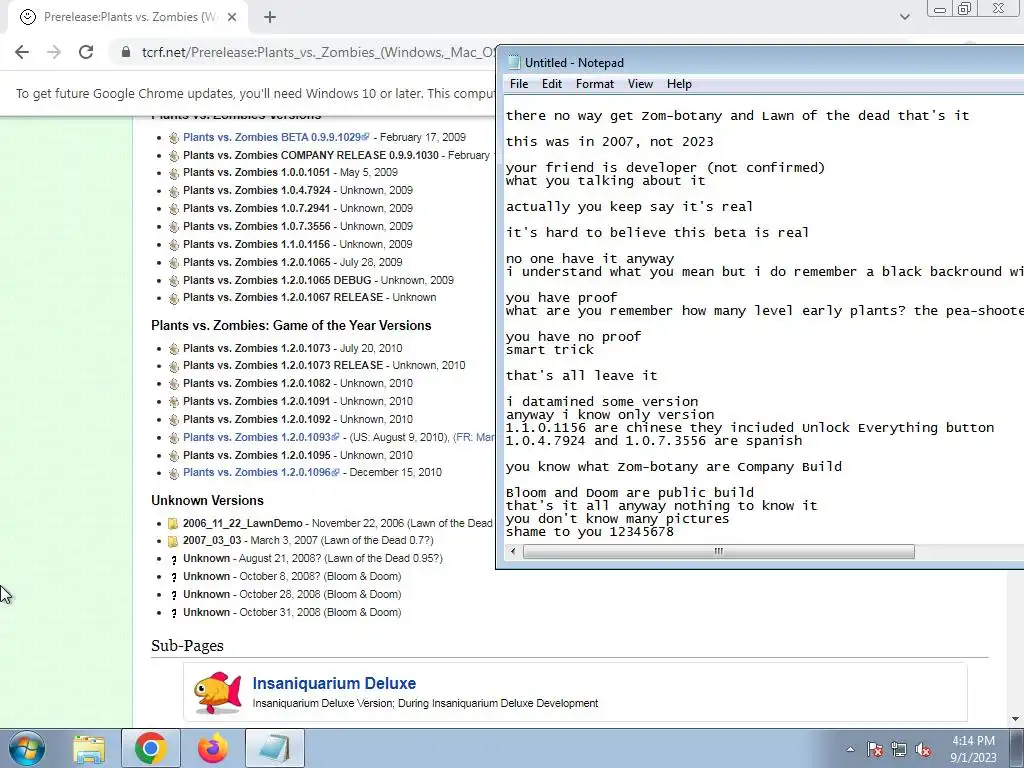
Task: Click folder icon beside 2007_03_03
Action: coord(173,541)
